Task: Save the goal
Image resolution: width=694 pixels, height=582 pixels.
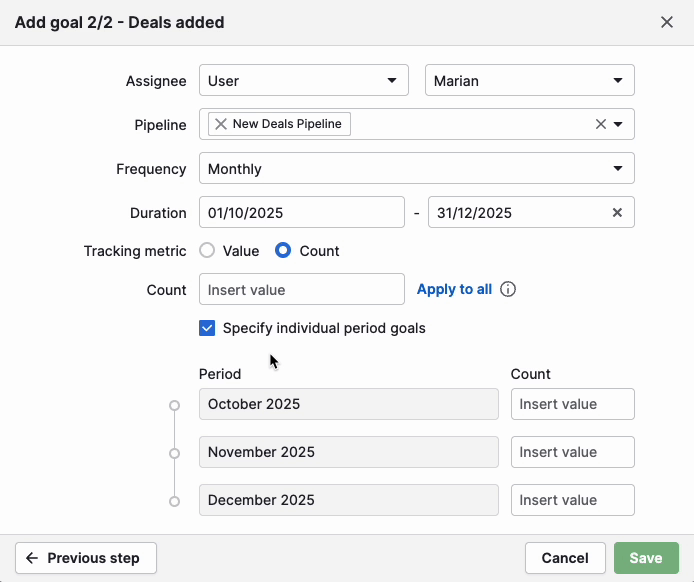Action: point(646,558)
